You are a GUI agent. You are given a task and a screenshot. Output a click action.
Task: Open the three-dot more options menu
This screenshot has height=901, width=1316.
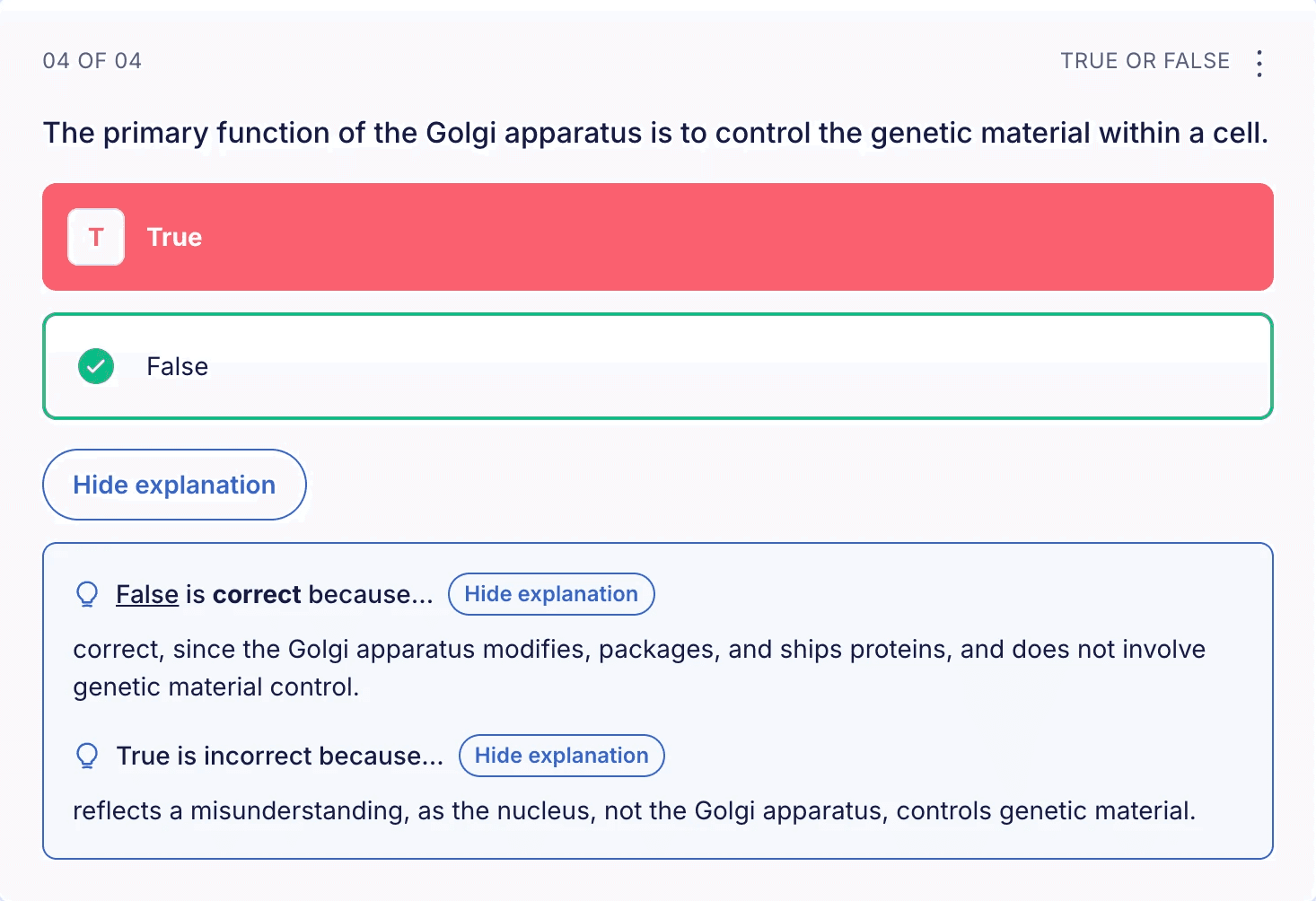click(1259, 63)
